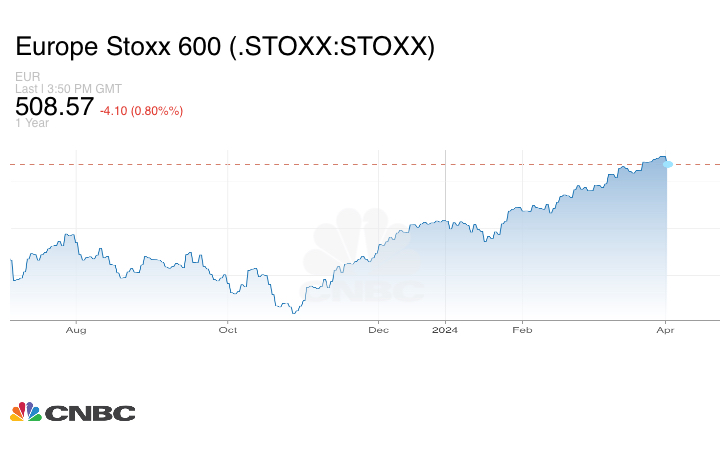720x450 pixels.
Task: Click the CNBC wordmark at bottom left
Action: tap(89, 412)
